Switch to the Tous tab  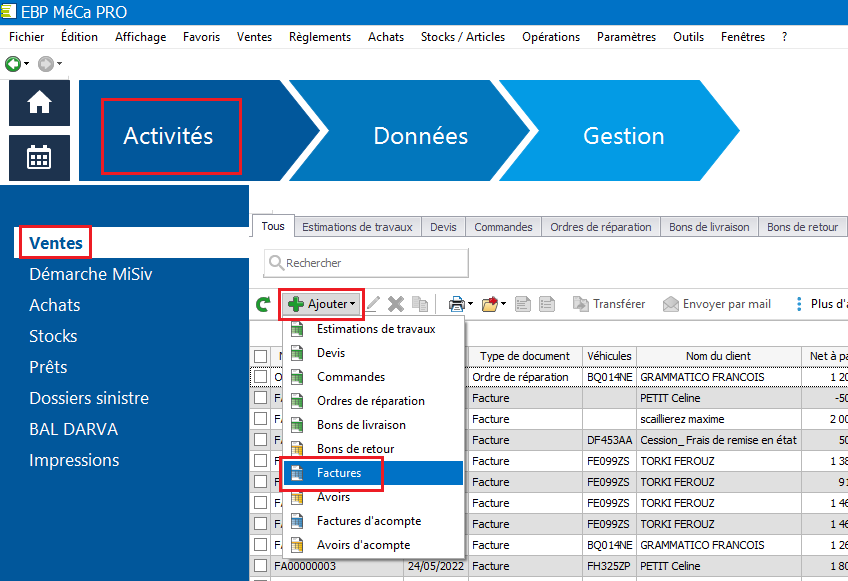(273, 226)
